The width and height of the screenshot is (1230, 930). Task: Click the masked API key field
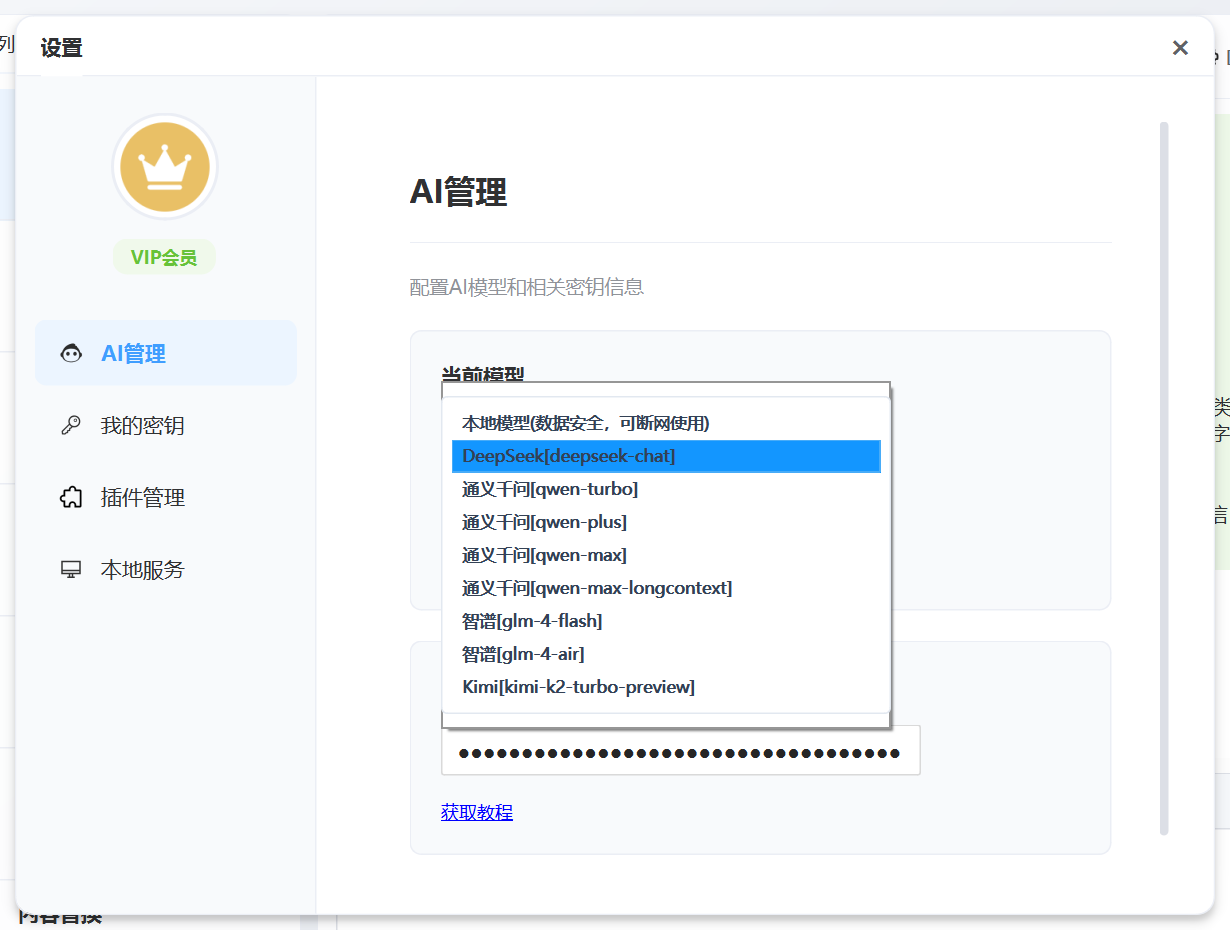pyautogui.click(x=680, y=752)
